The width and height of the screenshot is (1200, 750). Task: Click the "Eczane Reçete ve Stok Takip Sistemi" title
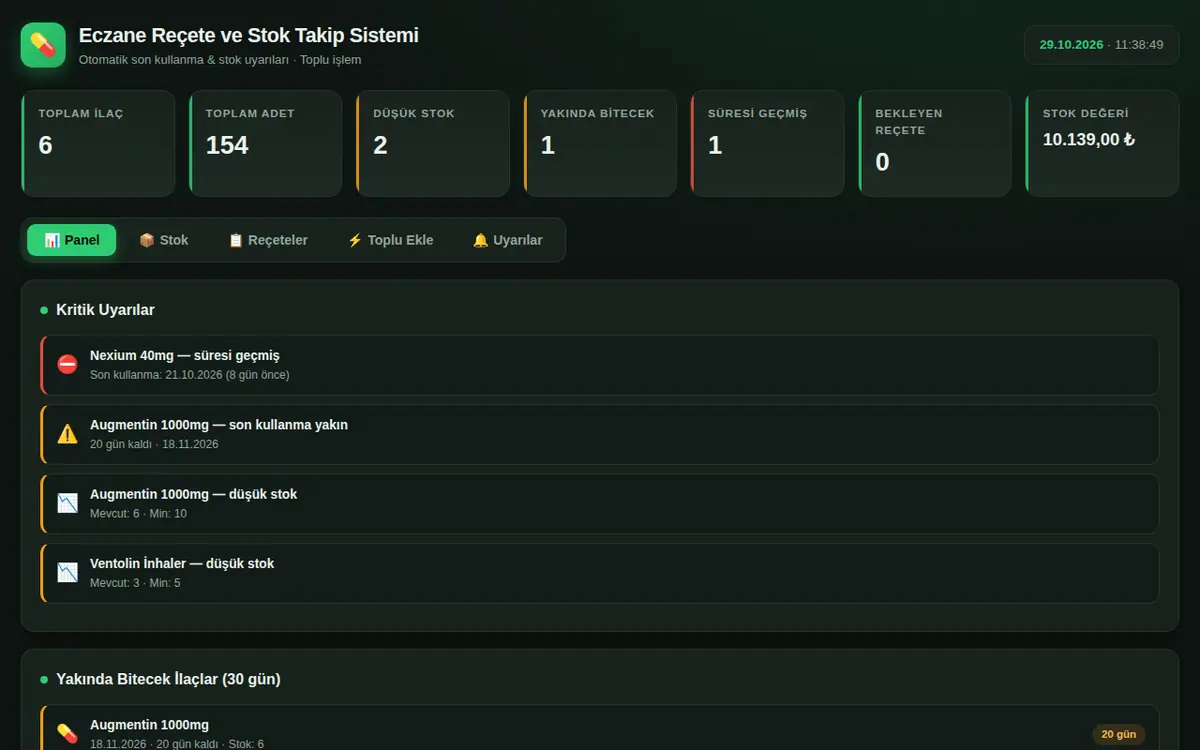249,35
